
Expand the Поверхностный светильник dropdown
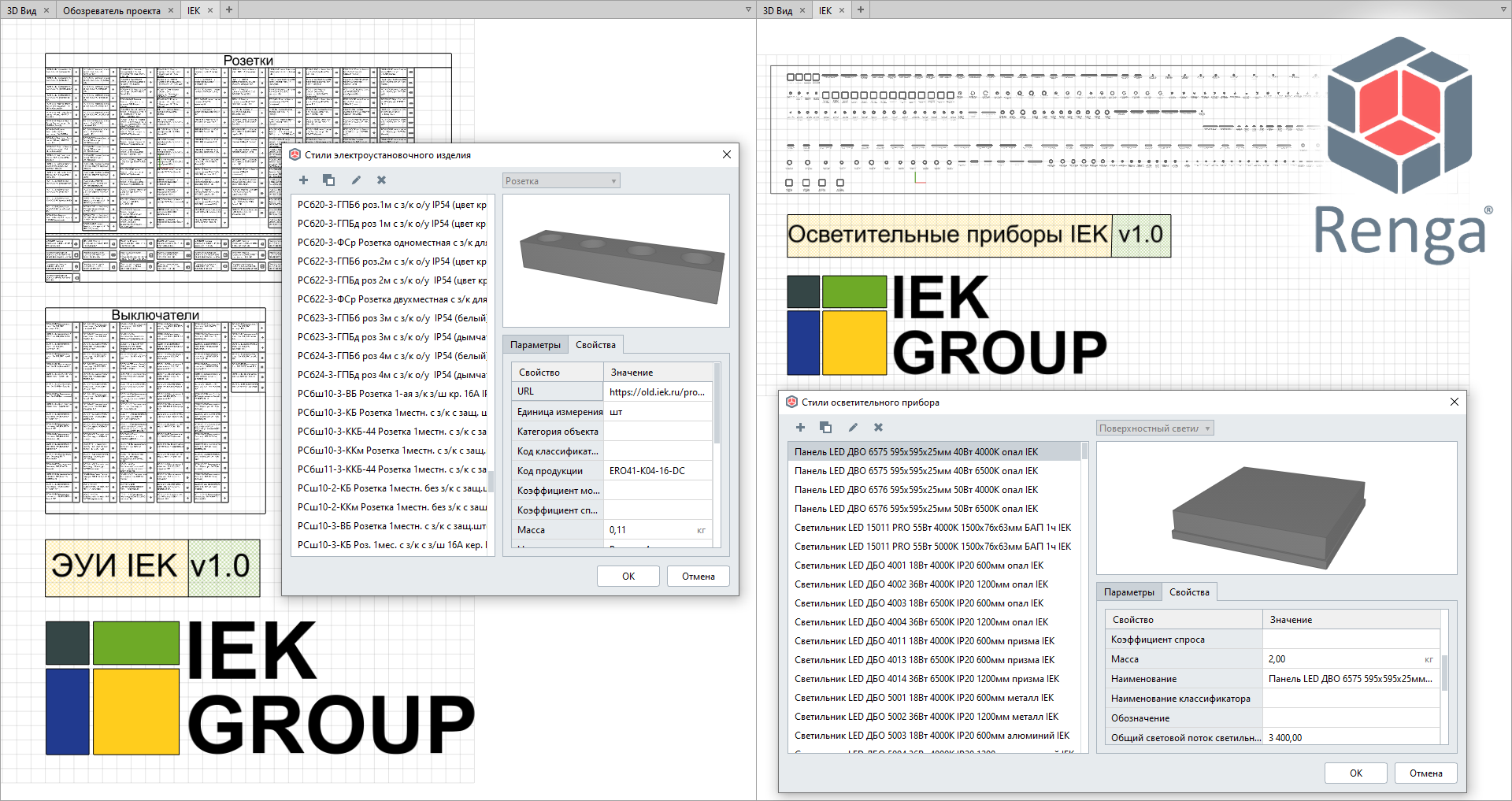[x=1154, y=428]
